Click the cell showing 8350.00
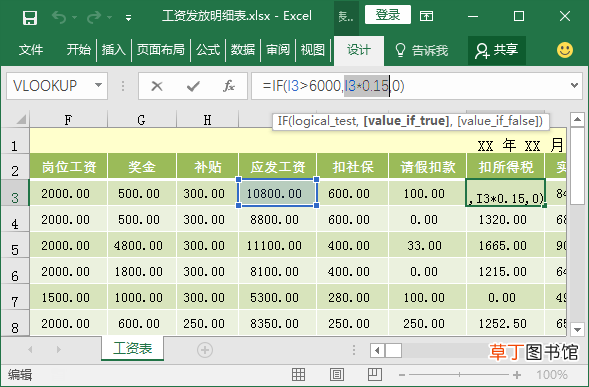Viewport: 589px width, 387px height. click(278, 323)
